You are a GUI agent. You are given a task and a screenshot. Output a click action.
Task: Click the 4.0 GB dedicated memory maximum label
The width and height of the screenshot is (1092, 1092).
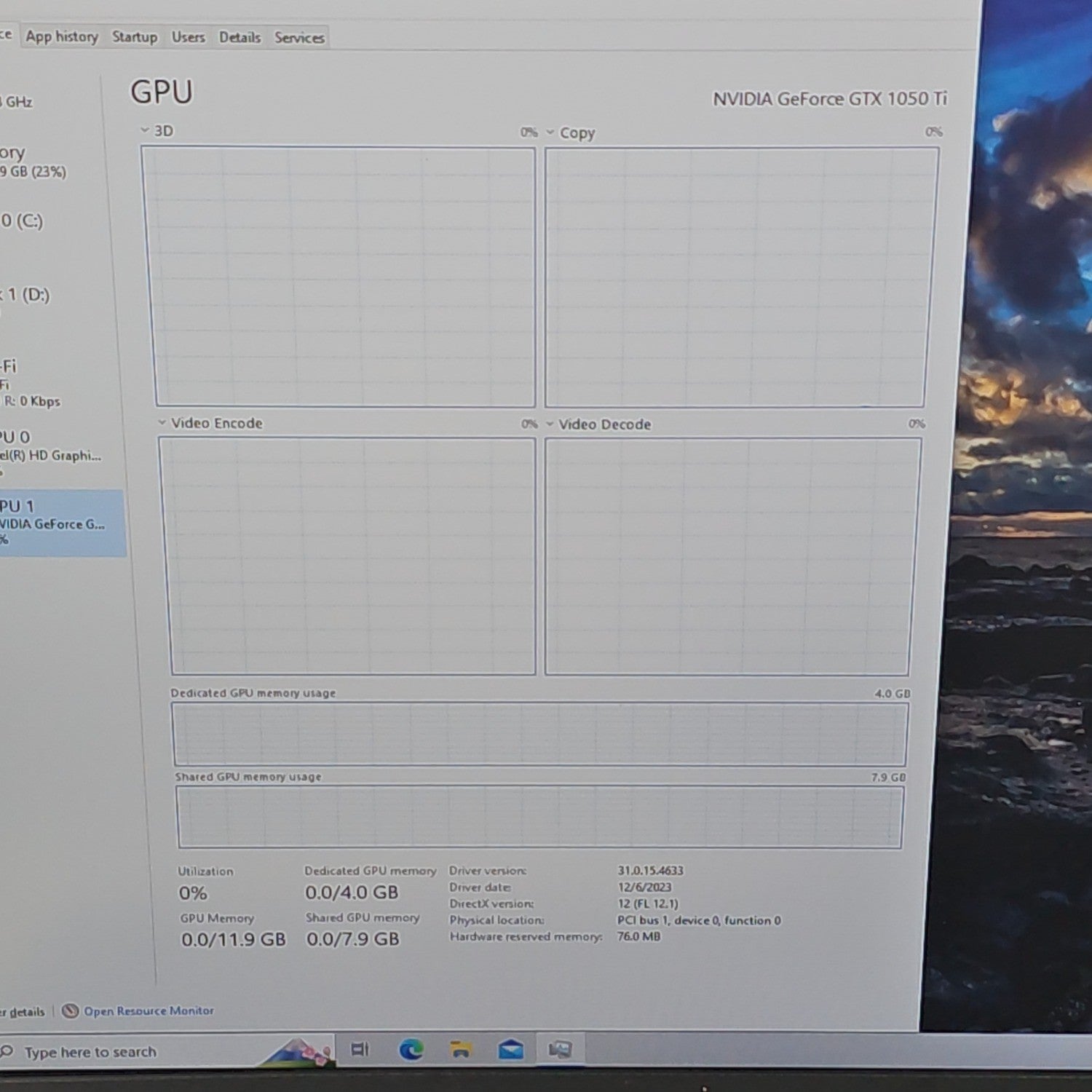tap(893, 694)
